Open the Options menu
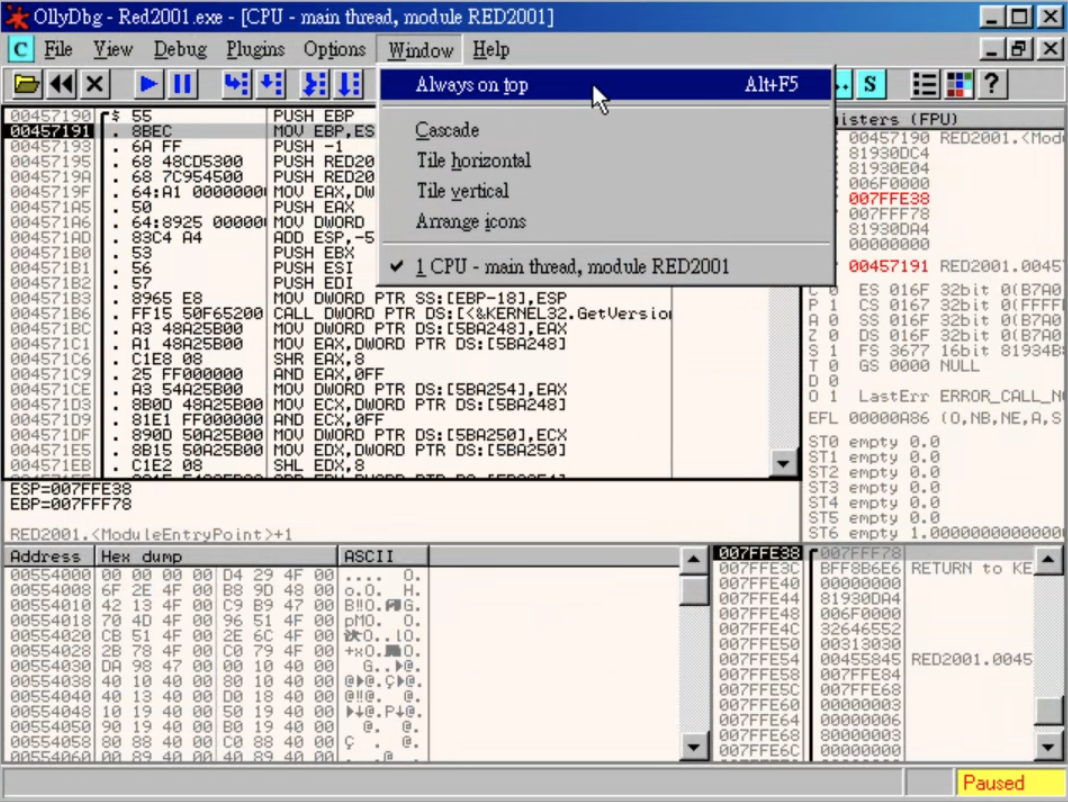 (x=334, y=50)
